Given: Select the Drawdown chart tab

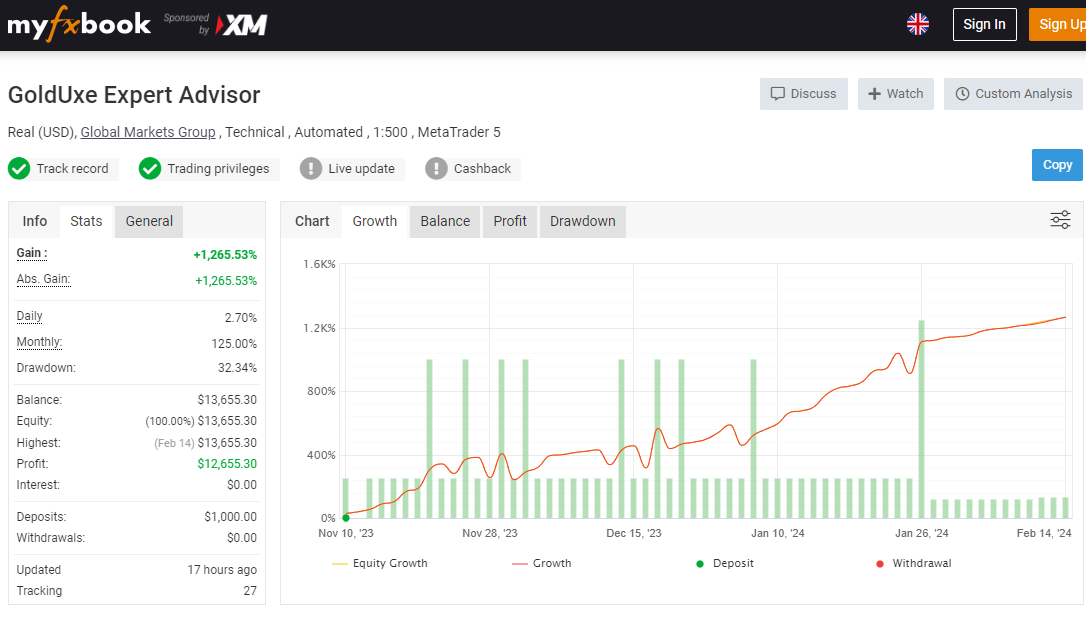Looking at the screenshot, I should pyautogui.click(x=582, y=222).
